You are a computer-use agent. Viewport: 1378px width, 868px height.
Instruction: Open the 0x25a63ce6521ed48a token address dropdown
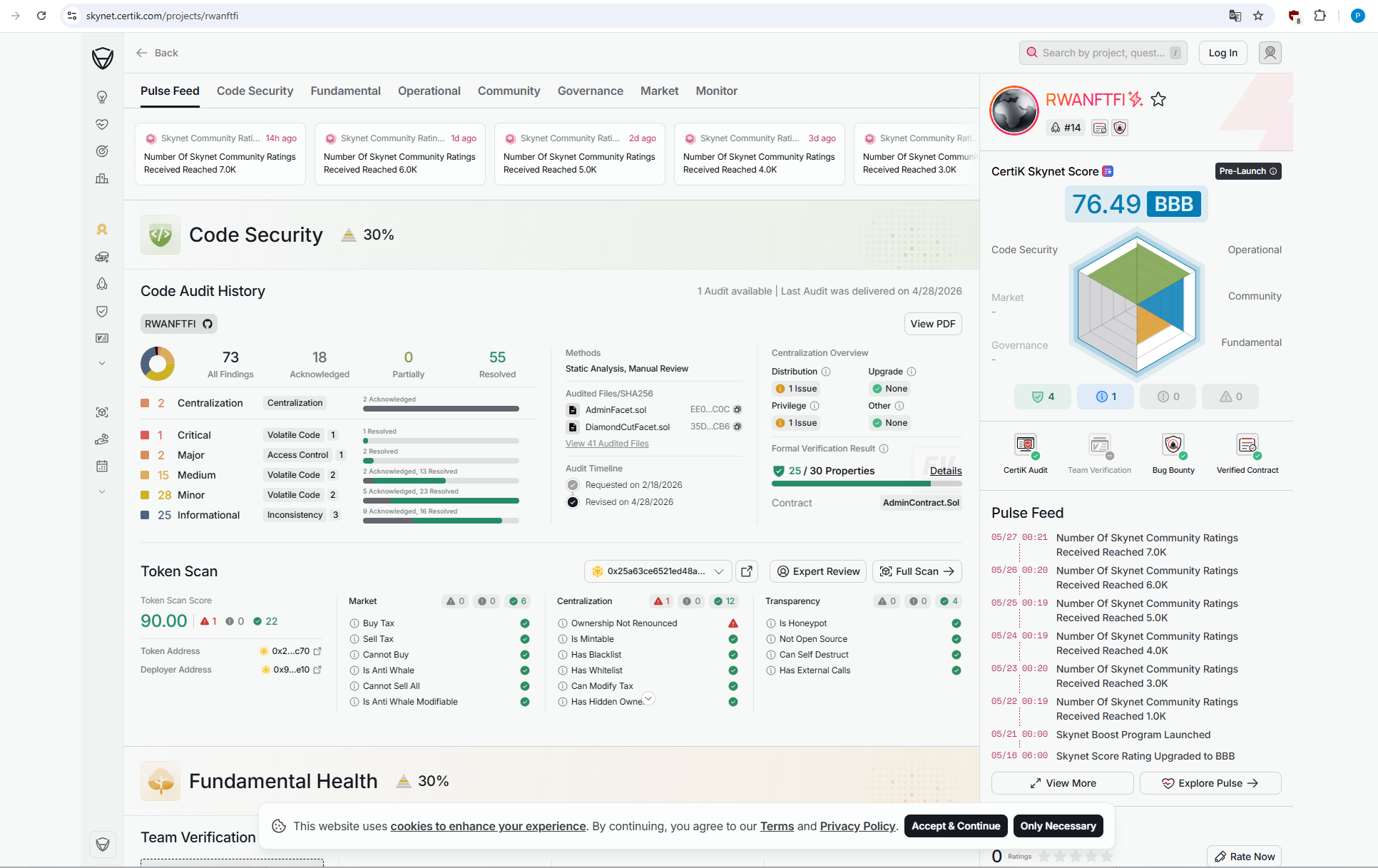point(658,571)
